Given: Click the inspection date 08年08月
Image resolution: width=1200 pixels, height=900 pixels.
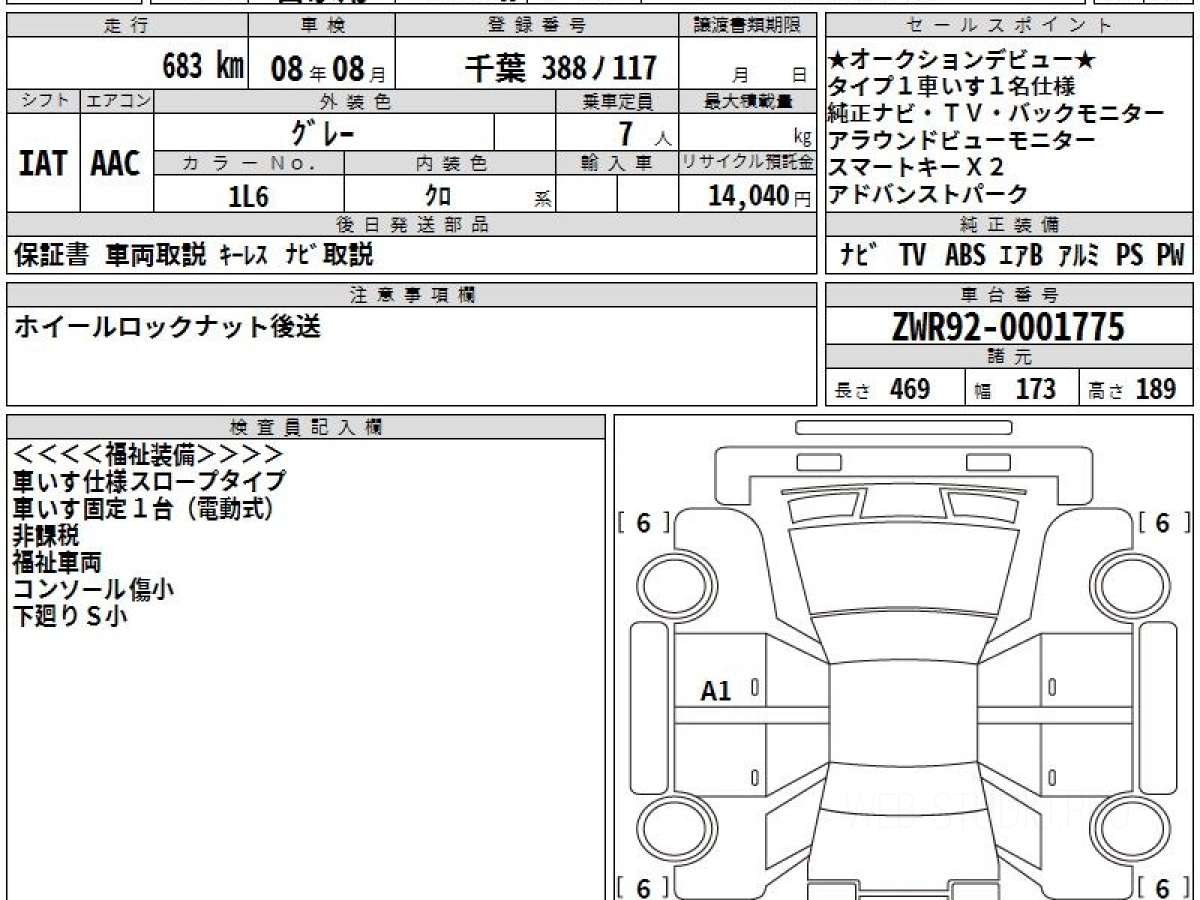Looking at the screenshot, I should point(328,69).
